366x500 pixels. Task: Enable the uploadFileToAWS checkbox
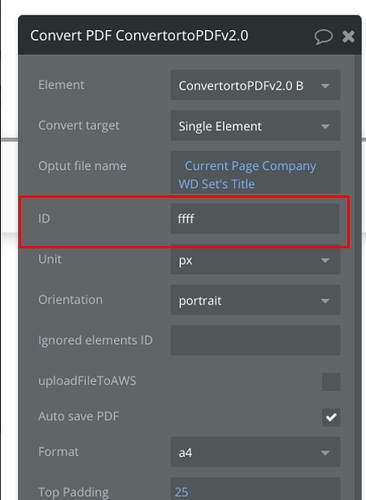[x=331, y=382]
